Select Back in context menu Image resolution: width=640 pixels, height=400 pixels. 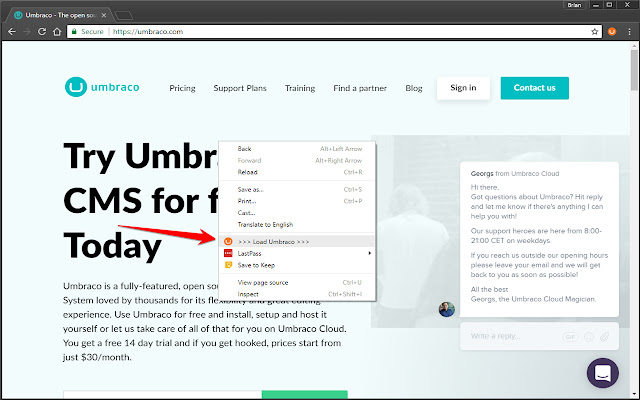(x=297, y=149)
